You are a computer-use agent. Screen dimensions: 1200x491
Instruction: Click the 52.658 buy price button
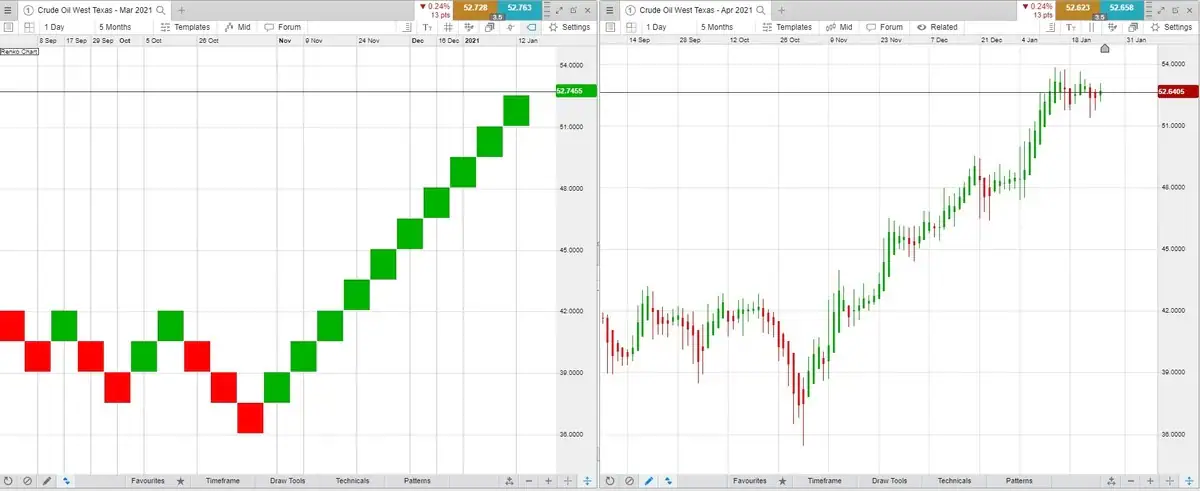tap(1123, 8)
